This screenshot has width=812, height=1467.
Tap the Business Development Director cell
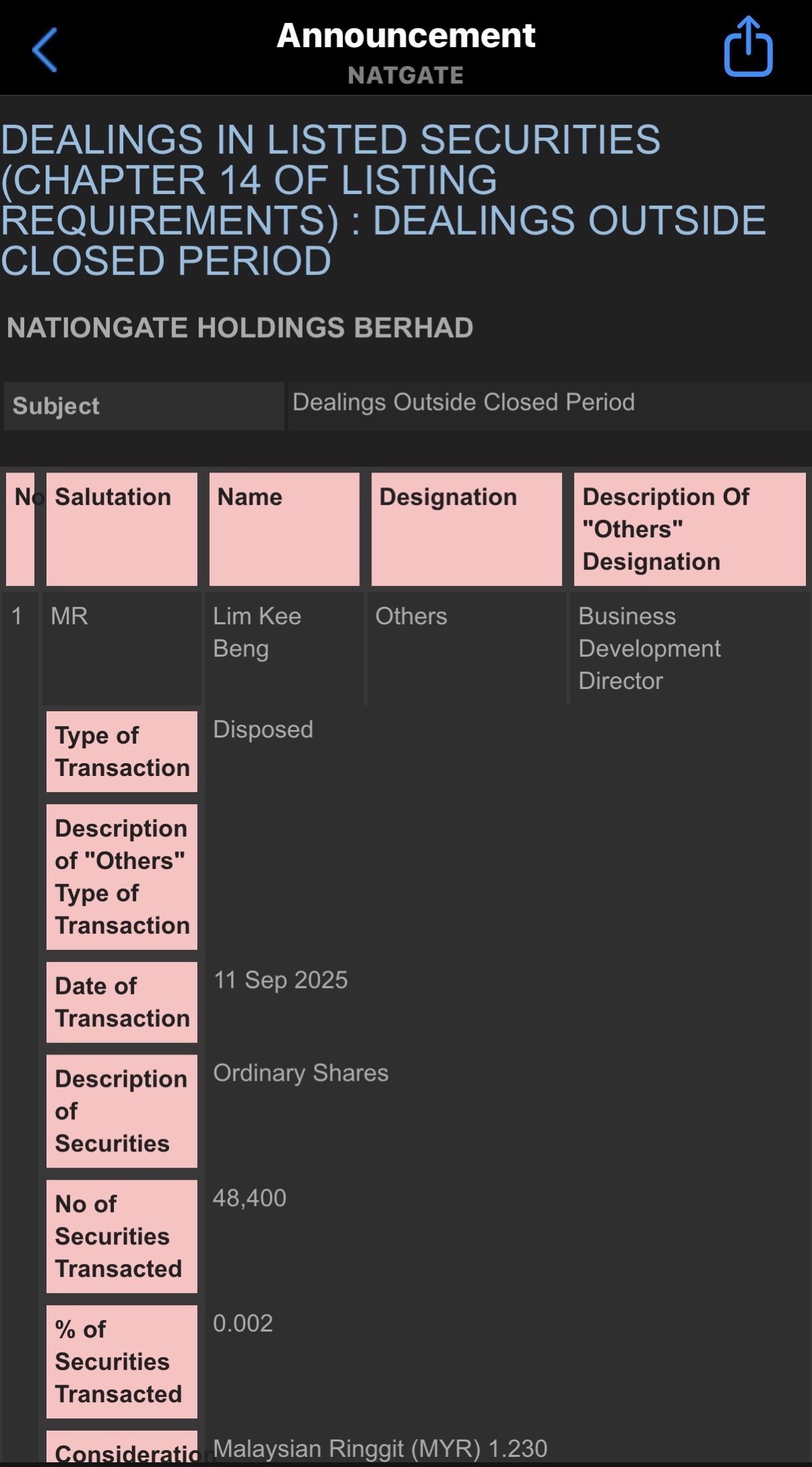coord(649,648)
